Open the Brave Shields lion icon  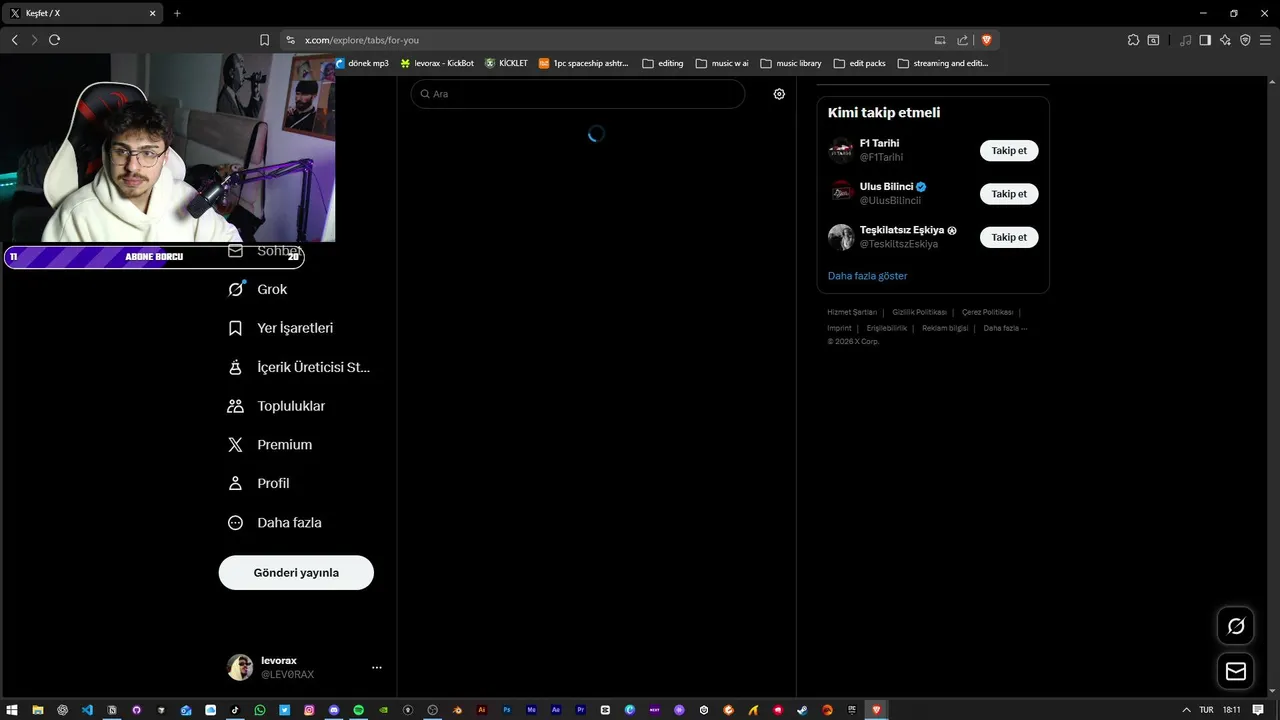point(986,40)
